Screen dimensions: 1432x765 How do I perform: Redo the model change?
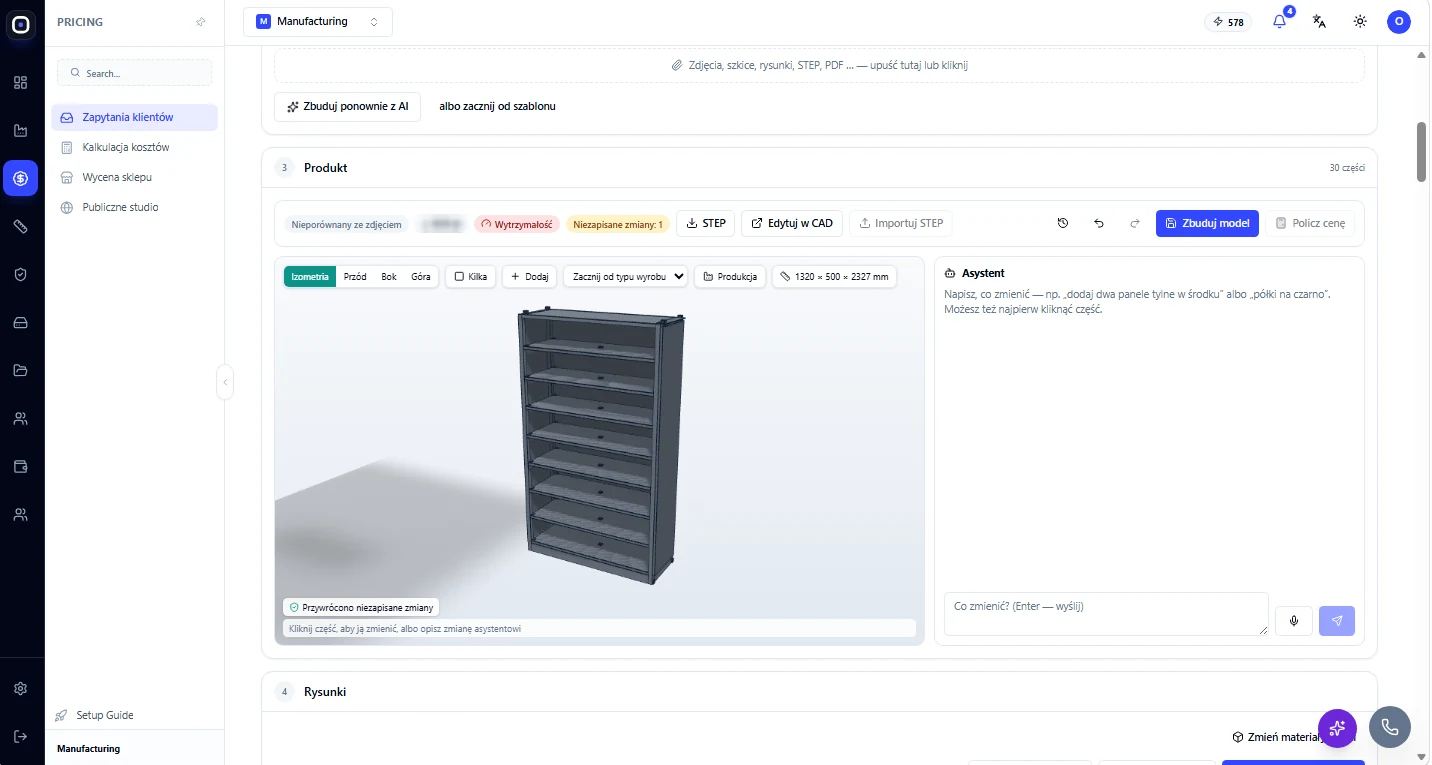click(x=1135, y=223)
